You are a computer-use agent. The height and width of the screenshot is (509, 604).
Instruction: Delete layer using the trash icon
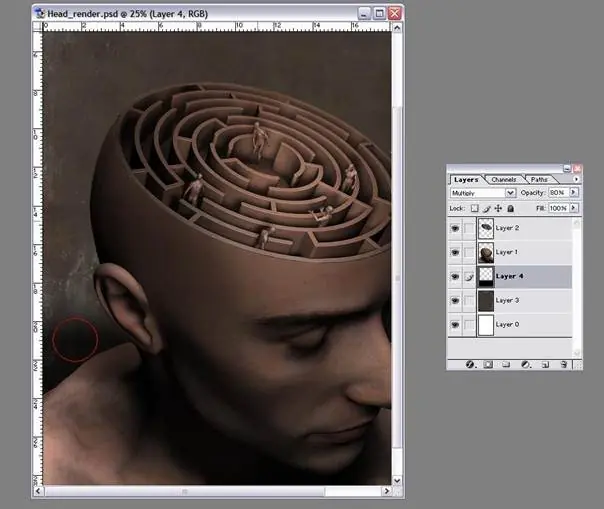[564, 365]
